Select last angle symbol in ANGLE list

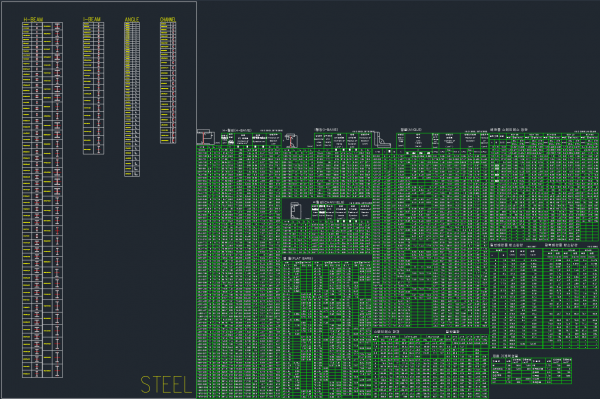(136, 174)
